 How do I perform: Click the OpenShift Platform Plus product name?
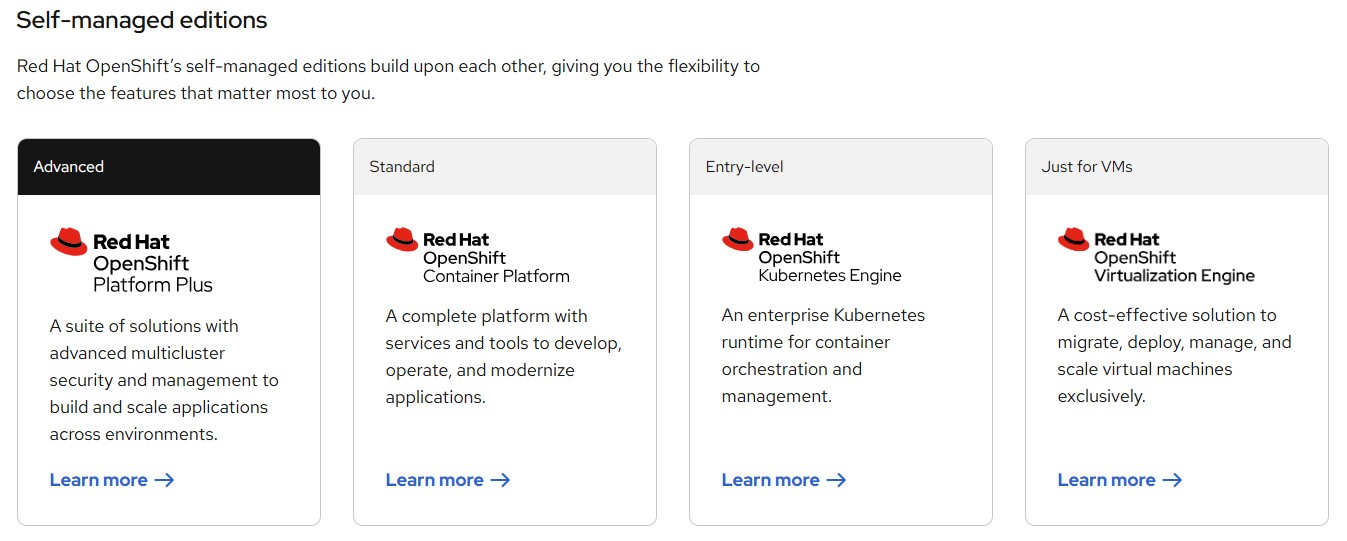tap(153, 274)
